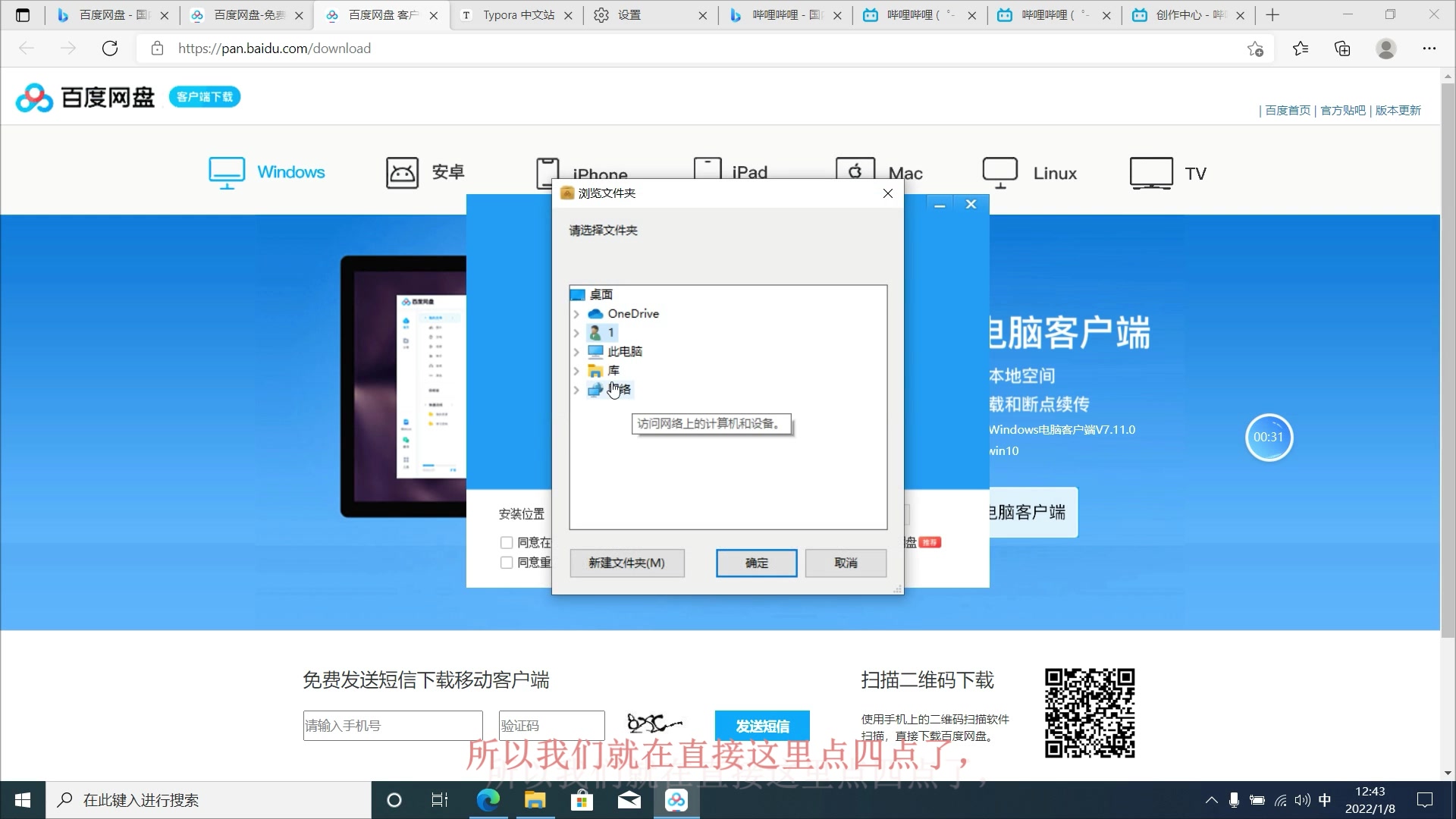Tick the second 同意 checkbox in installer
Image resolution: width=1456 pixels, height=819 pixels.
[507, 563]
